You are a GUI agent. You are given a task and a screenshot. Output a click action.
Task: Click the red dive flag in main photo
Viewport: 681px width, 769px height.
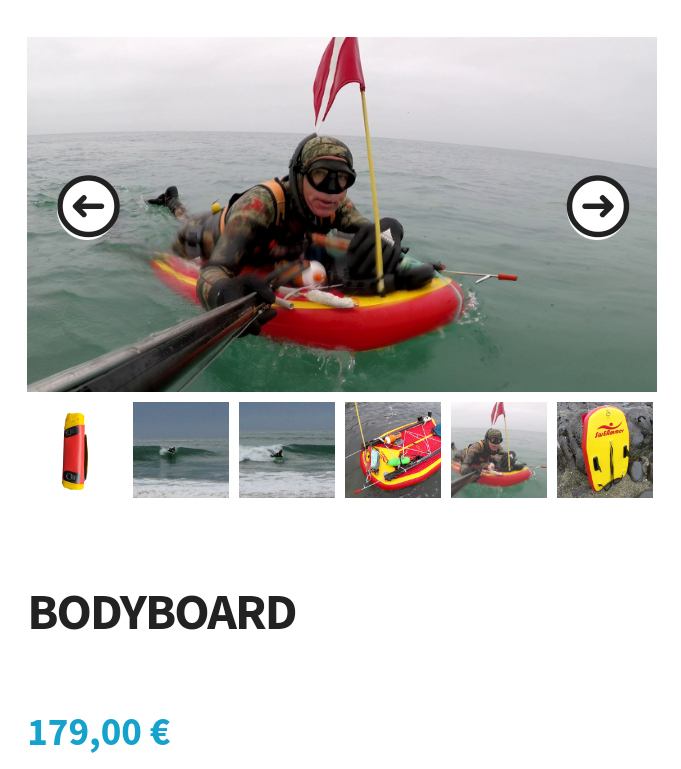(338, 78)
